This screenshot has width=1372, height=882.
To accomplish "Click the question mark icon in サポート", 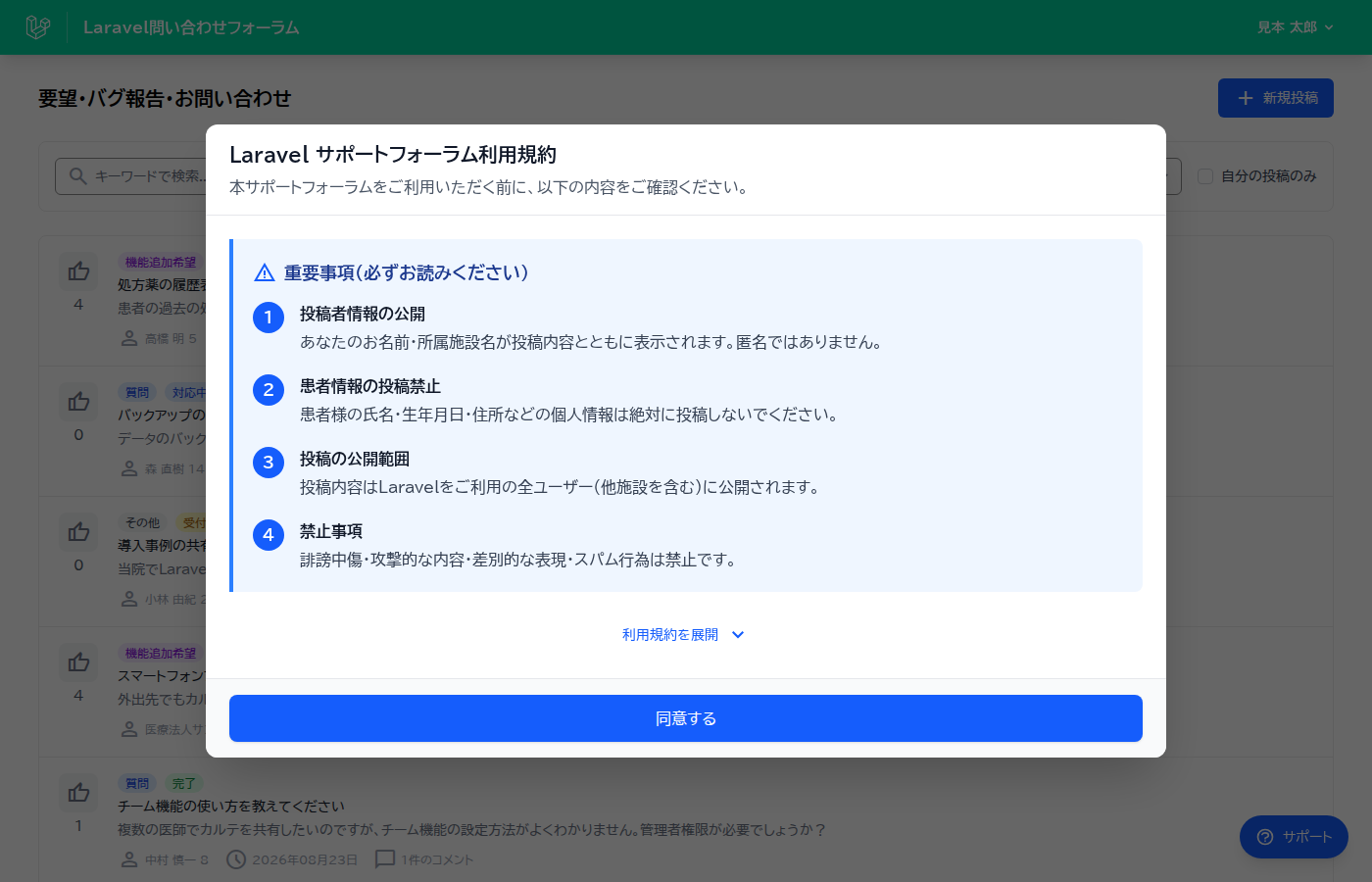I will click(1265, 837).
